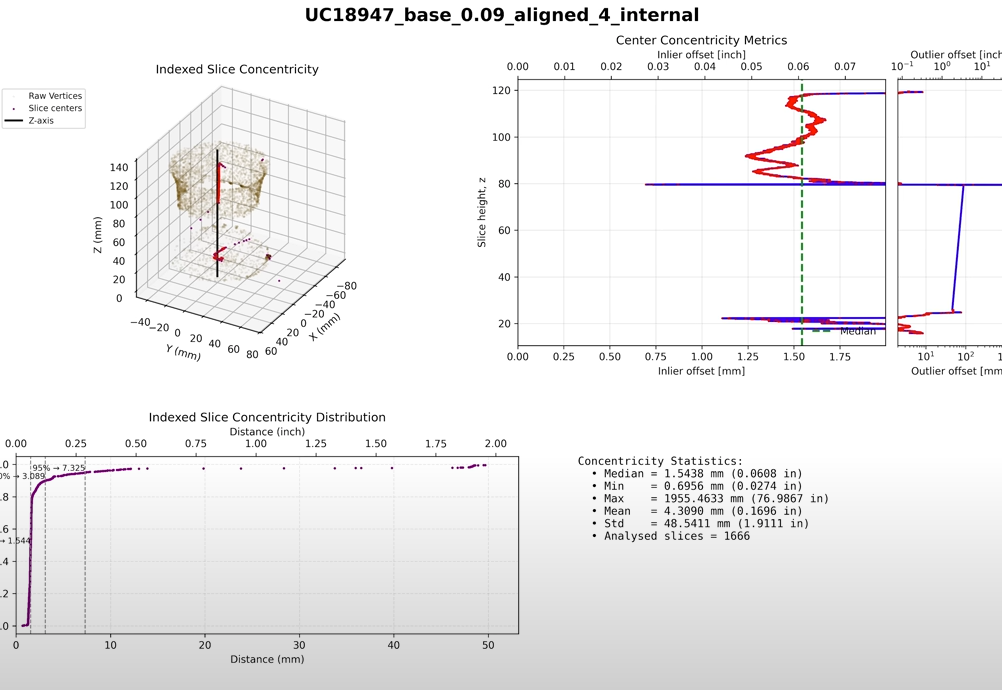Click the Slice centers legend marker
Image resolution: width=1002 pixels, height=690 pixels.
click(14, 108)
